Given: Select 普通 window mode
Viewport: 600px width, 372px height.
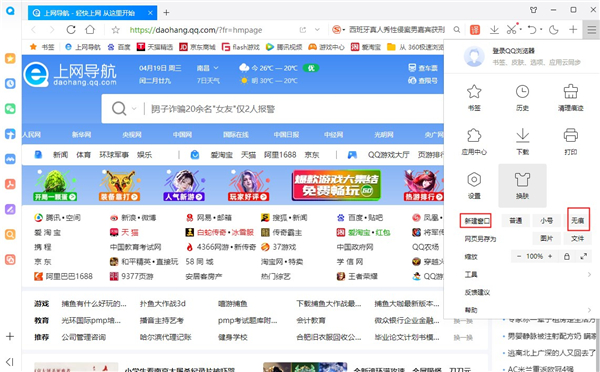Looking at the screenshot, I should 515,220.
